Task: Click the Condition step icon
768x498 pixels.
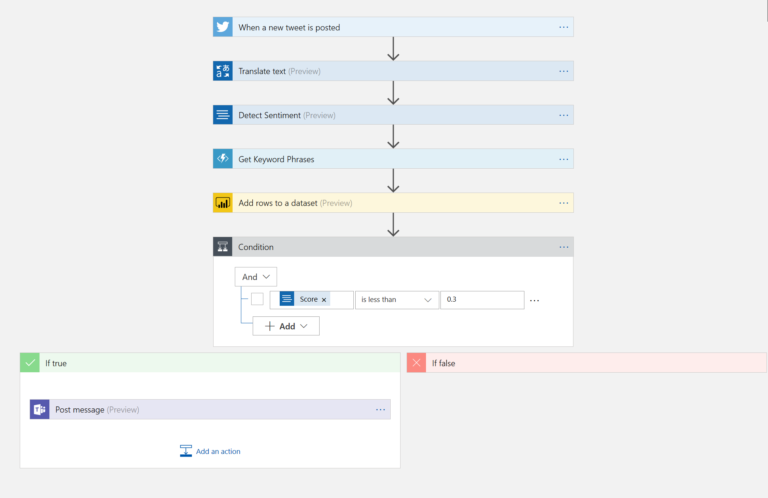Action: [x=222, y=247]
